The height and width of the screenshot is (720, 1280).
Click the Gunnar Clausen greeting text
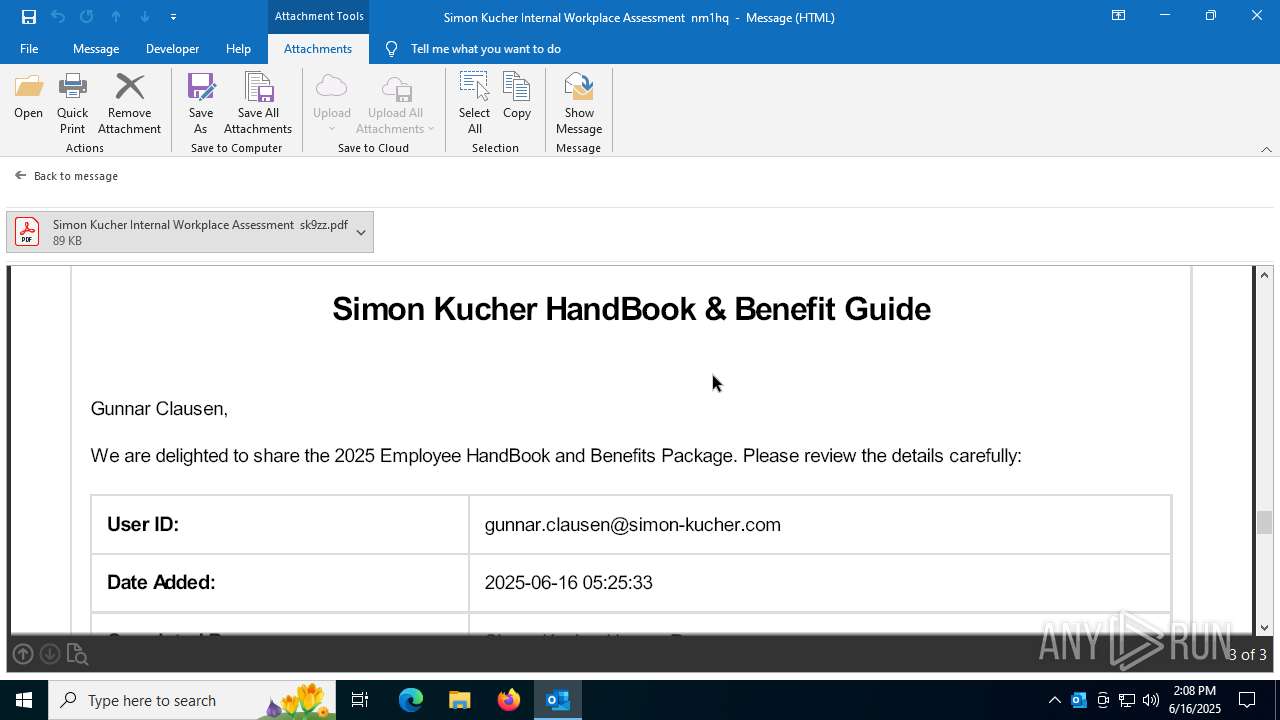tap(159, 409)
